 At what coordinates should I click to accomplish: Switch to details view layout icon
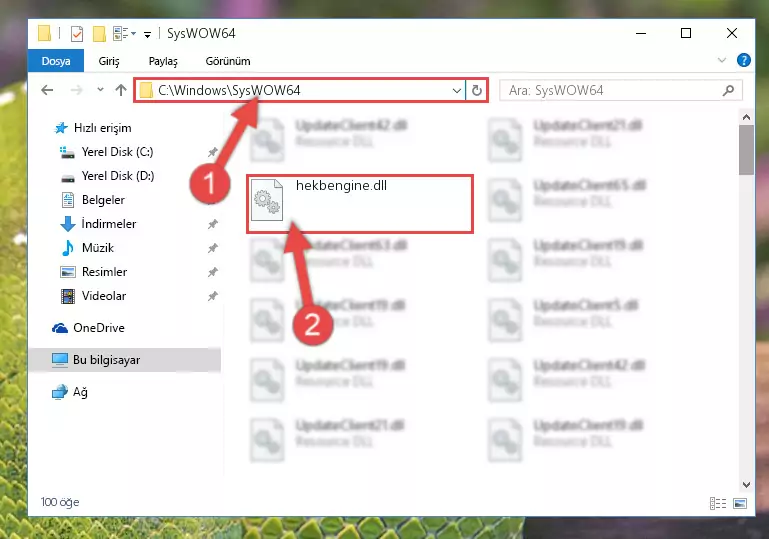coord(718,503)
